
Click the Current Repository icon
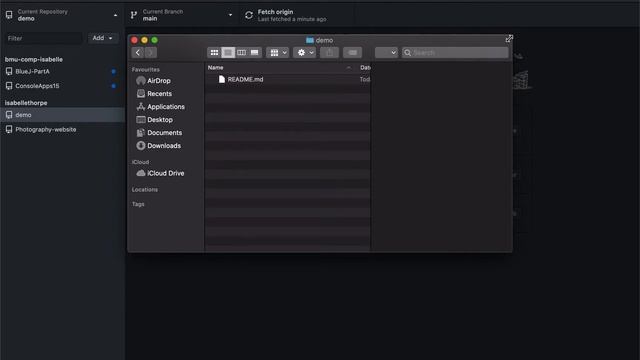click(9, 15)
